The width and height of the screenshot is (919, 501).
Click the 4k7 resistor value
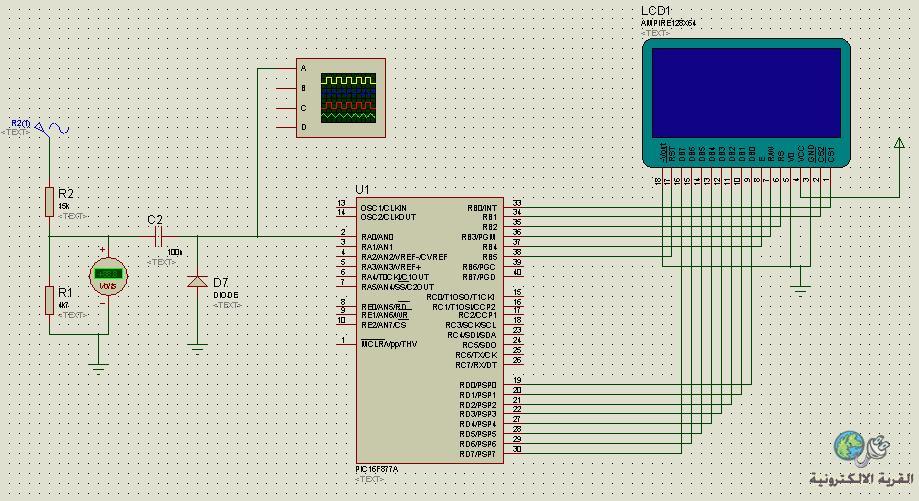coord(64,305)
